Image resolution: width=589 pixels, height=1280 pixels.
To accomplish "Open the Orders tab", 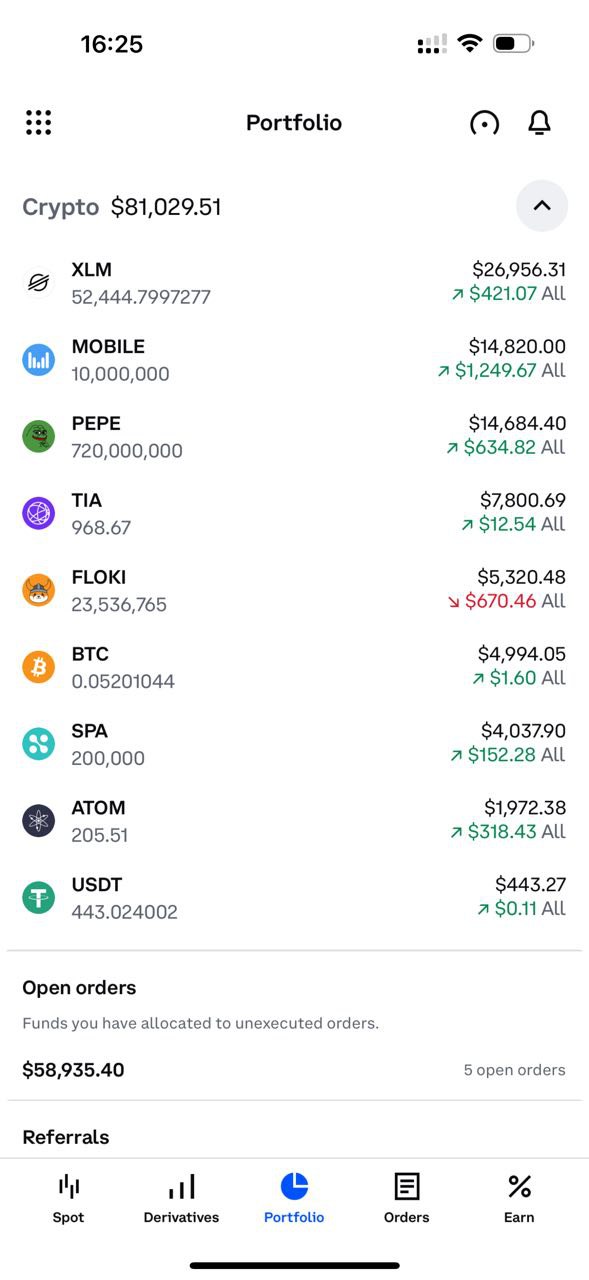I will pos(406,1199).
